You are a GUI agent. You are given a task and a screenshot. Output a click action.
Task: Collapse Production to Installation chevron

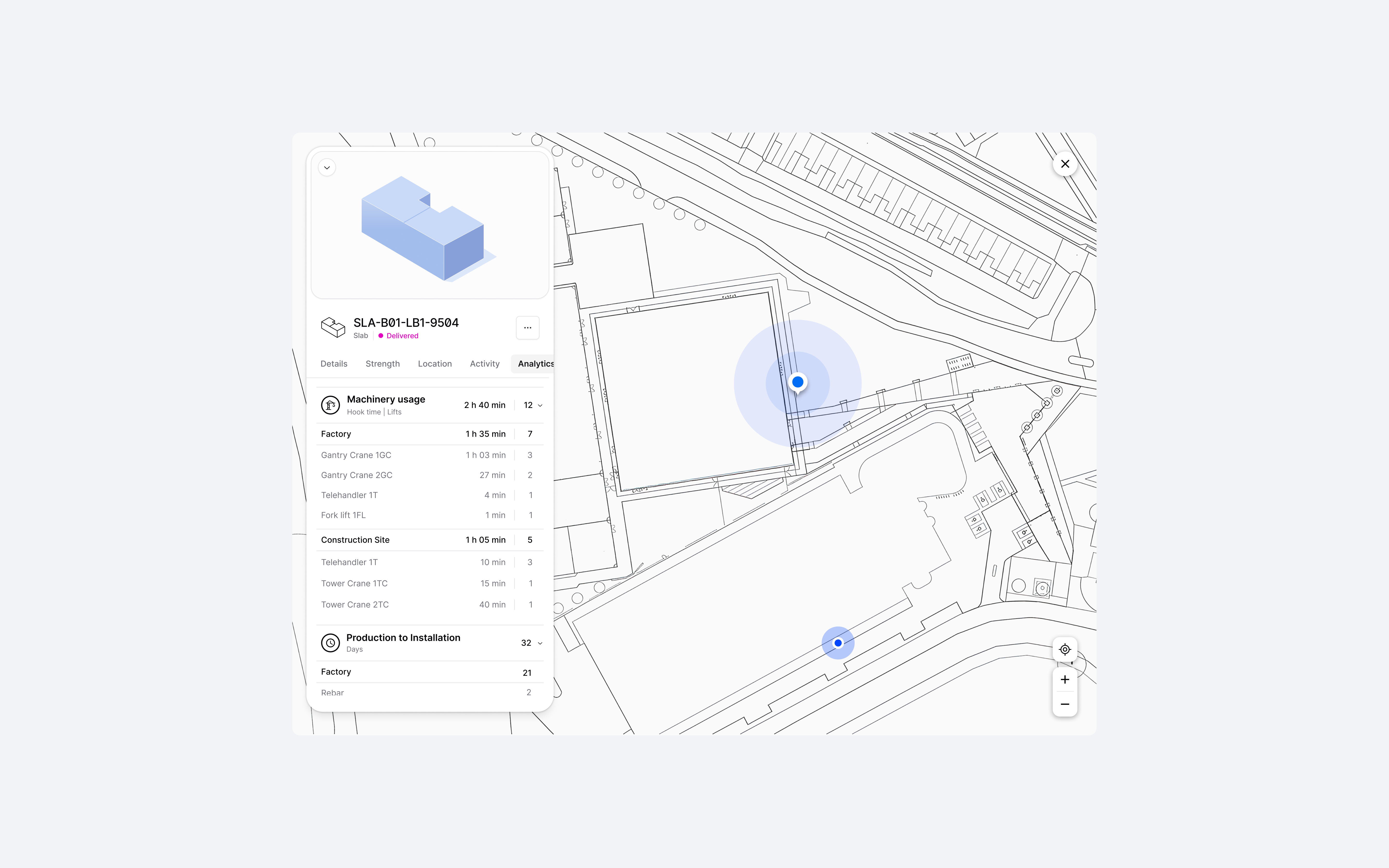point(540,644)
